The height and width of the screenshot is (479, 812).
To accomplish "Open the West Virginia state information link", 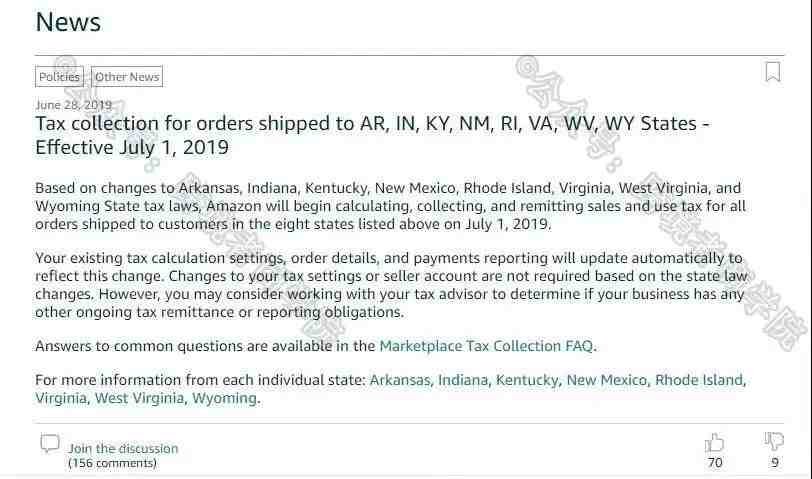I will pyautogui.click(x=139, y=398).
